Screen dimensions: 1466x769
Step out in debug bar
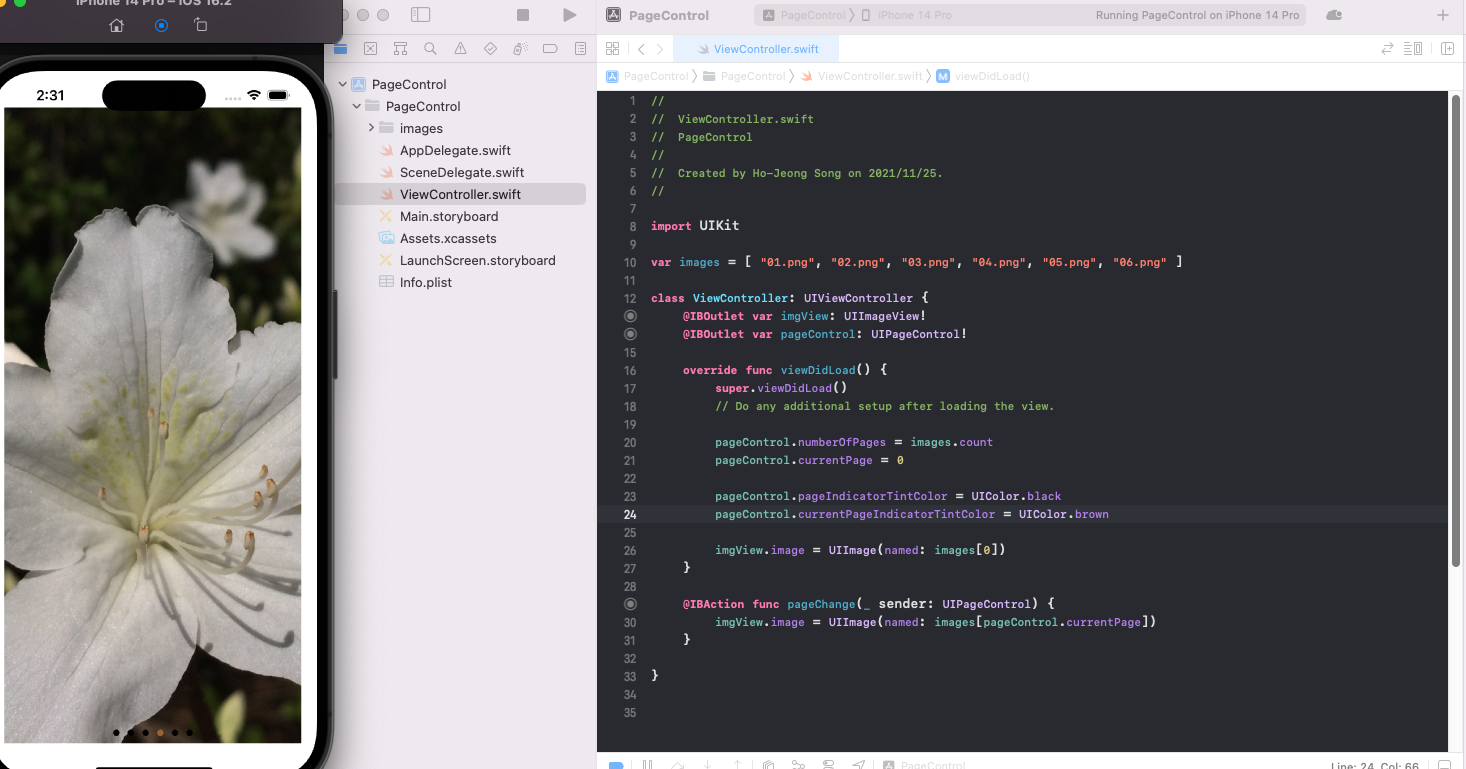[x=738, y=765]
